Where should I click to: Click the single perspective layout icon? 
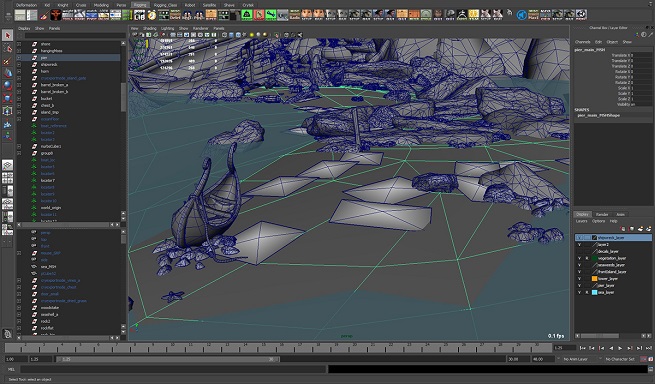7,165
